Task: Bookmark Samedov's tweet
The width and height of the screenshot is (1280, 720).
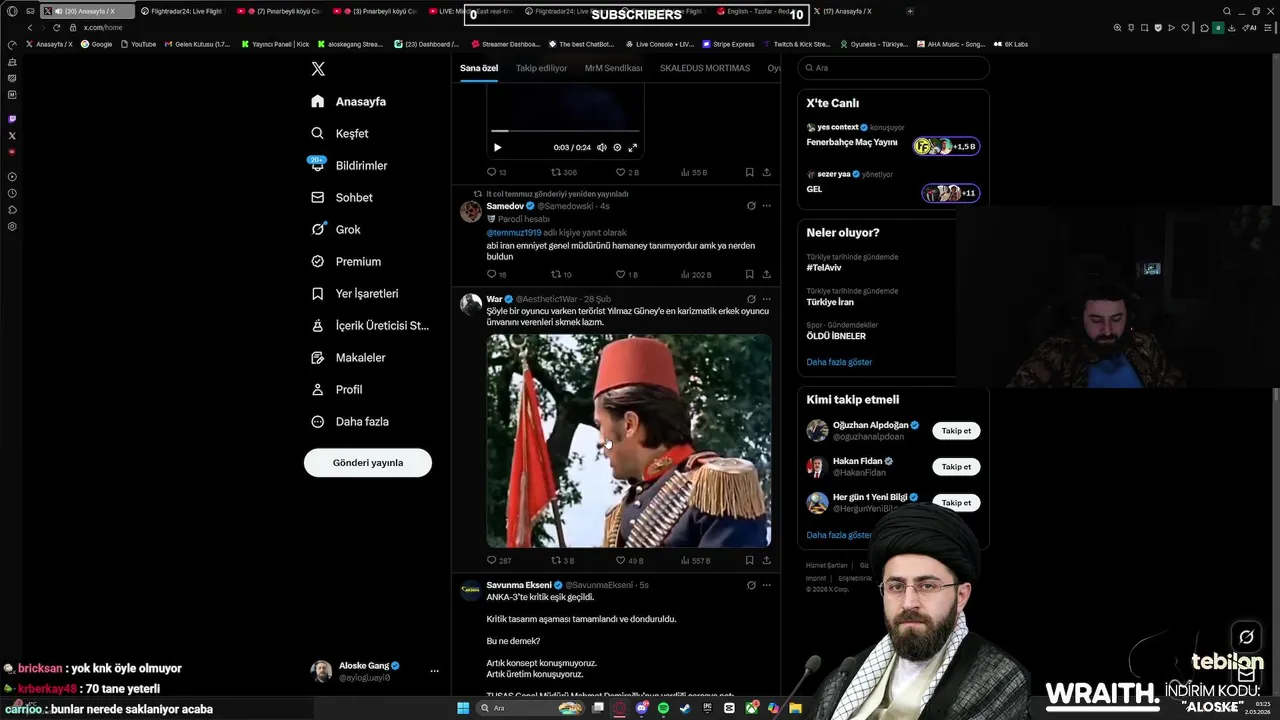Action: [749, 274]
